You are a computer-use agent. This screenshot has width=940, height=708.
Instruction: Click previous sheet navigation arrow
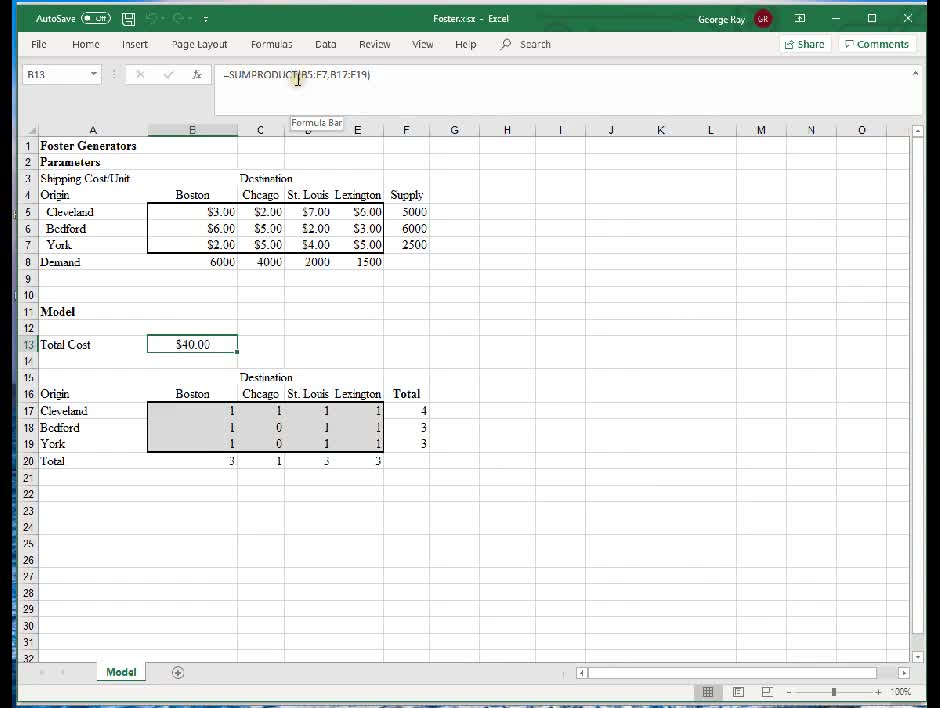41,673
